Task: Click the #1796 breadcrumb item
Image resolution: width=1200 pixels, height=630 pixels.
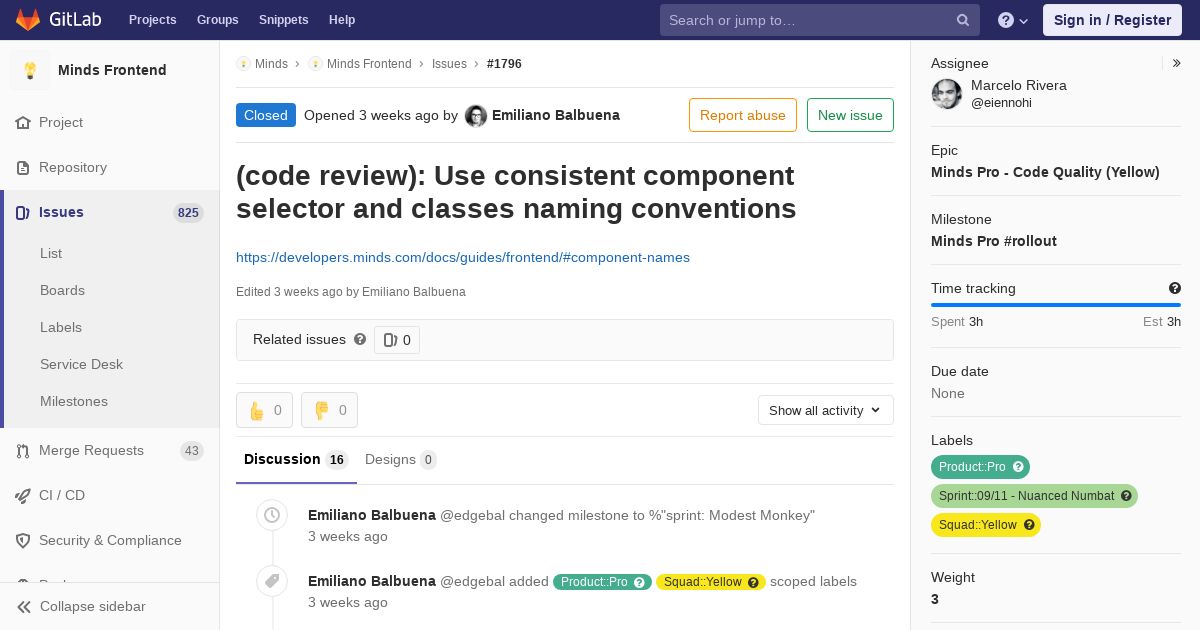Action: tap(504, 63)
